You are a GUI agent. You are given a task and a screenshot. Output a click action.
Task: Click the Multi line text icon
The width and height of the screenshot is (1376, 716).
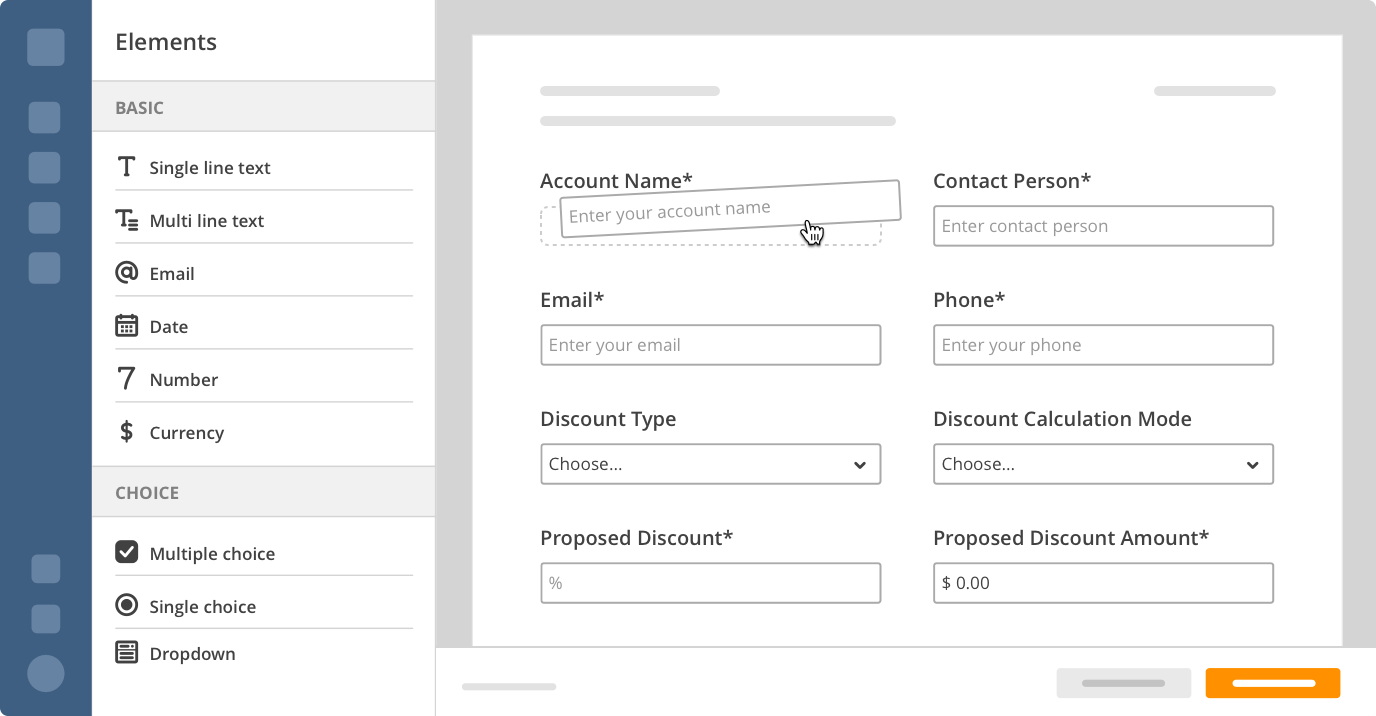[x=127, y=220]
